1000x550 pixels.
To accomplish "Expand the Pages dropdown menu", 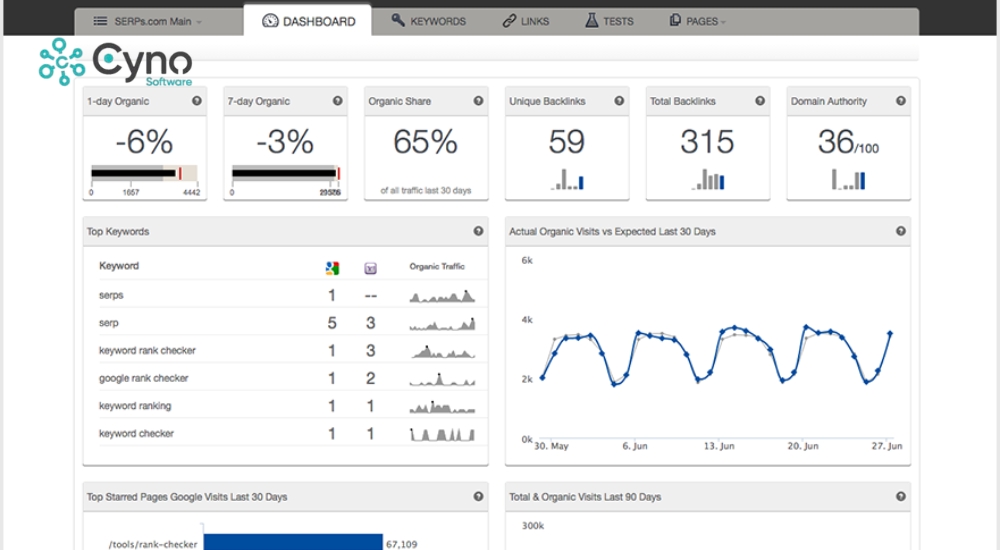I will (x=698, y=21).
